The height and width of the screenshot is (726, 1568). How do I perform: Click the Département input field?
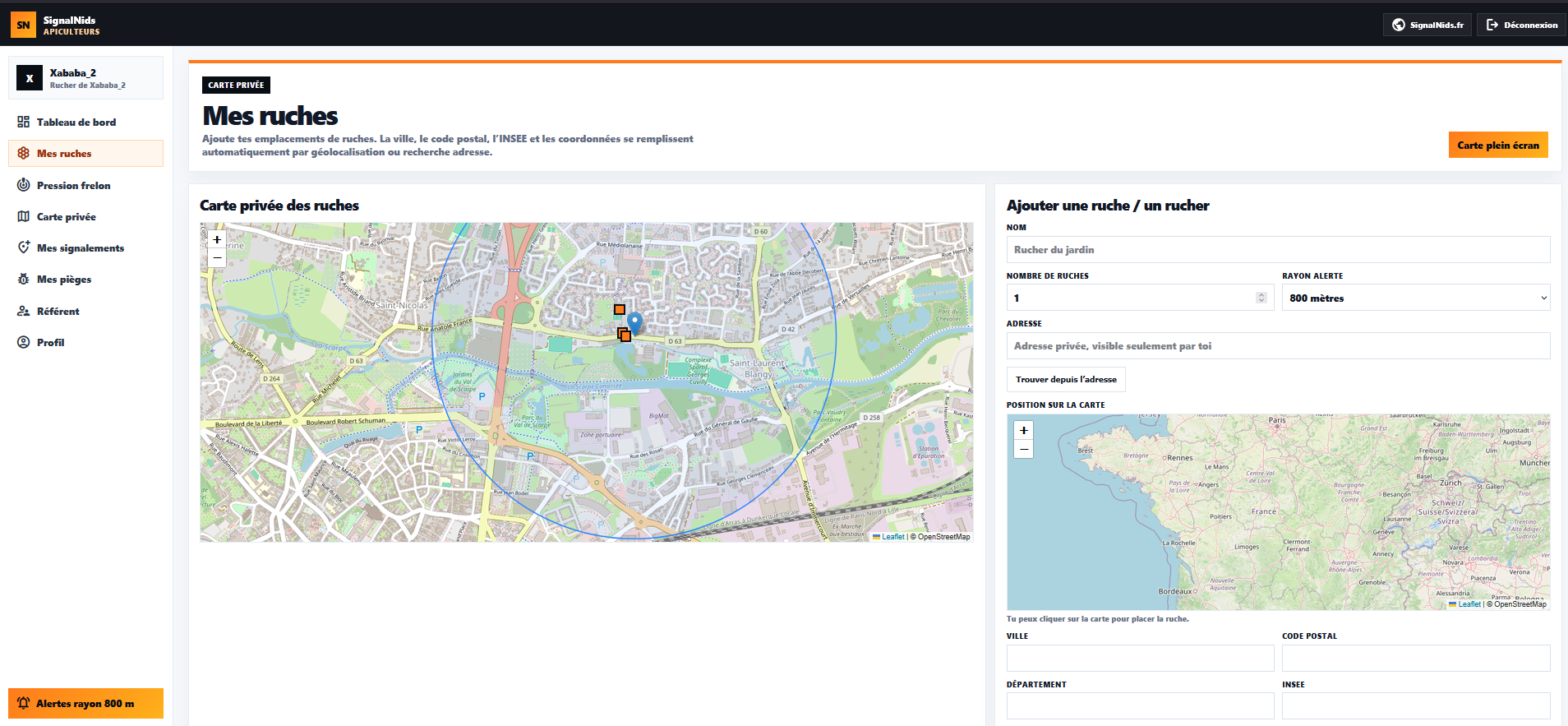click(x=1140, y=705)
